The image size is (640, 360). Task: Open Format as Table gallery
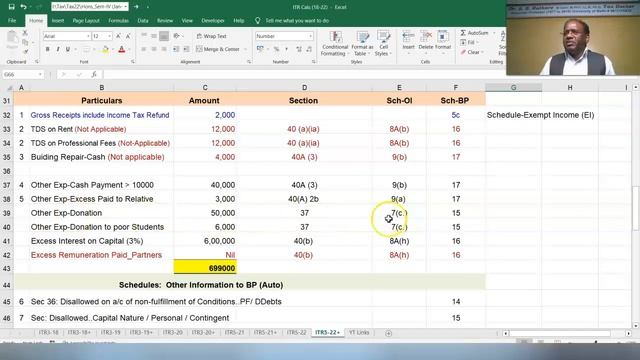coord(362,44)
